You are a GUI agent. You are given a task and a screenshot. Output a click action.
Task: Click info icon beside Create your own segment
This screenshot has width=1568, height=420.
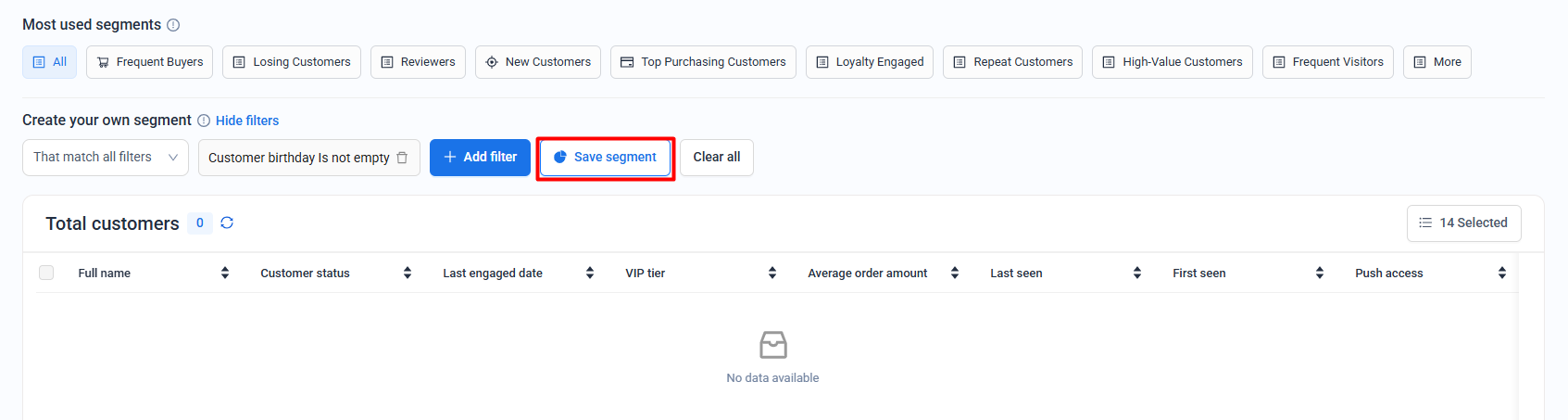(204, 121)
